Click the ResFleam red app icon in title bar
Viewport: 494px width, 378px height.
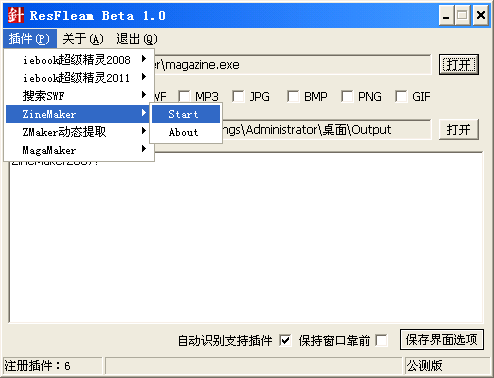click(16, 15)
